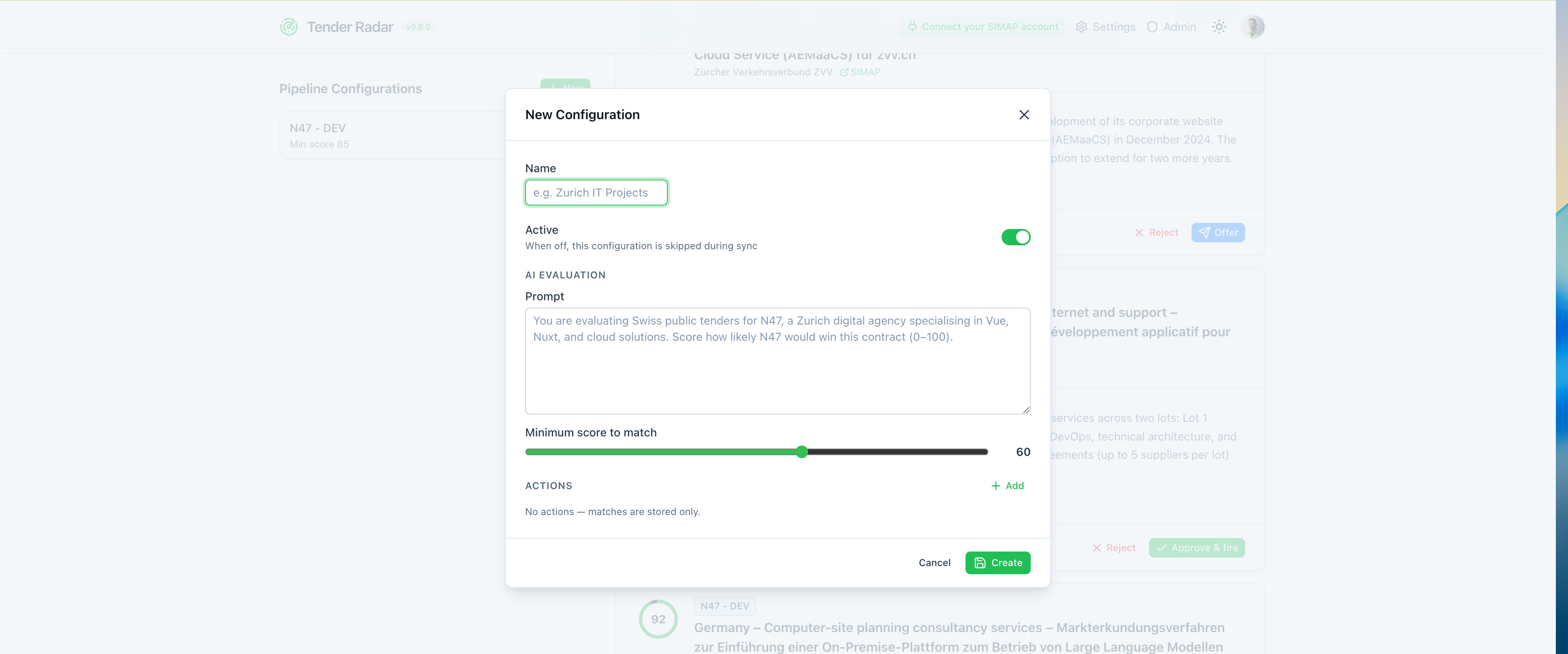This screenshot has height=654, width=1568.
Task: Reject the tender next to Approve & fire
Action: tap(1113, 547)
